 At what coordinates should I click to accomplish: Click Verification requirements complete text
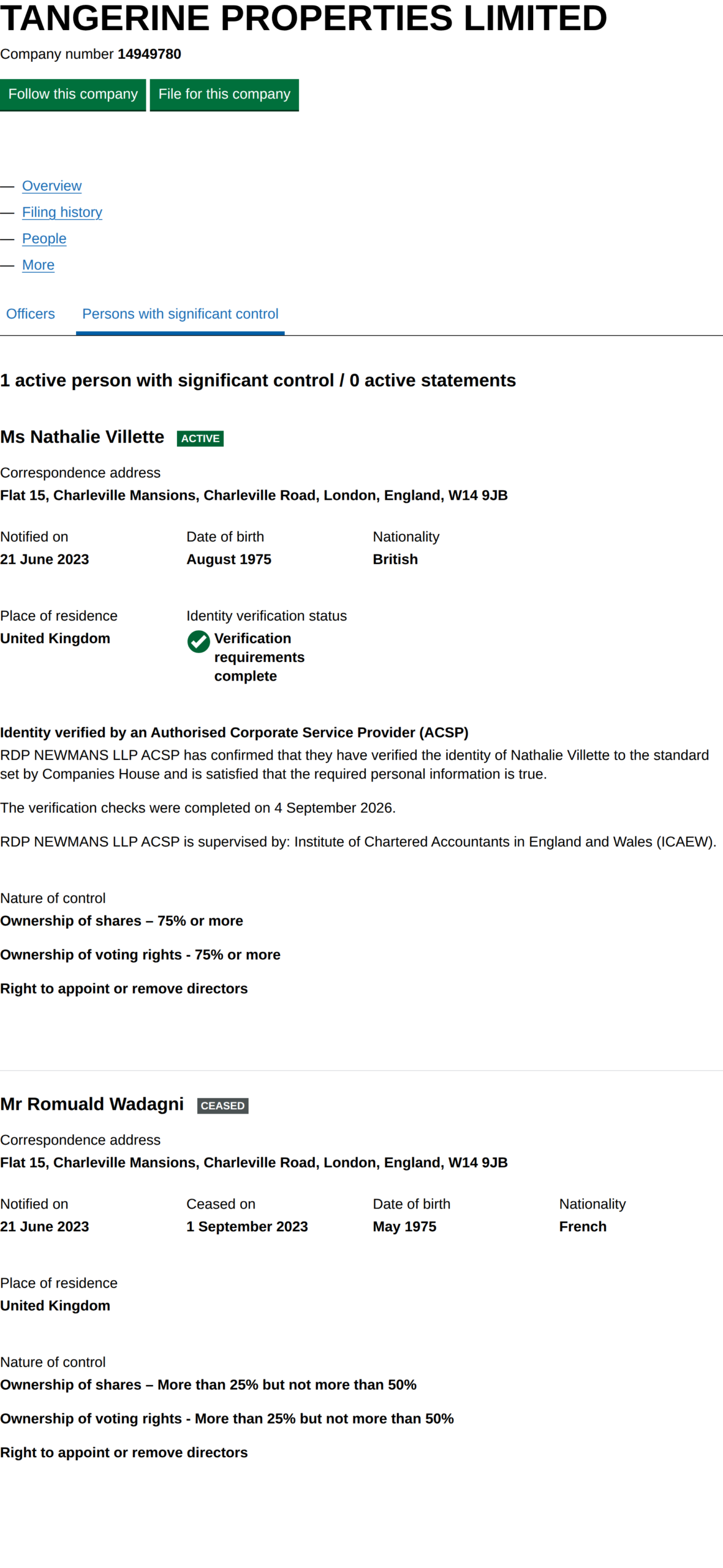(259, 657)
